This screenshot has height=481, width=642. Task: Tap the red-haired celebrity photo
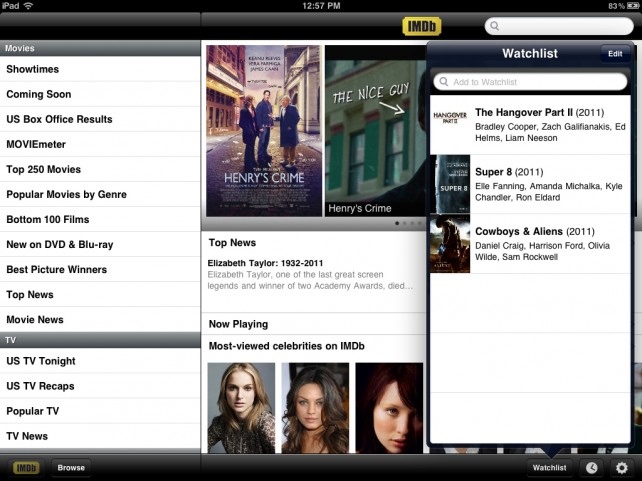(x=389, y=408)
